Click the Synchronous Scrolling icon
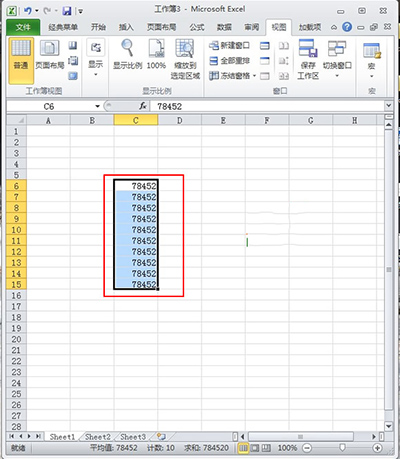Image resolution: width=400 pixels, height=459 pixels. [x=284, y=61]
